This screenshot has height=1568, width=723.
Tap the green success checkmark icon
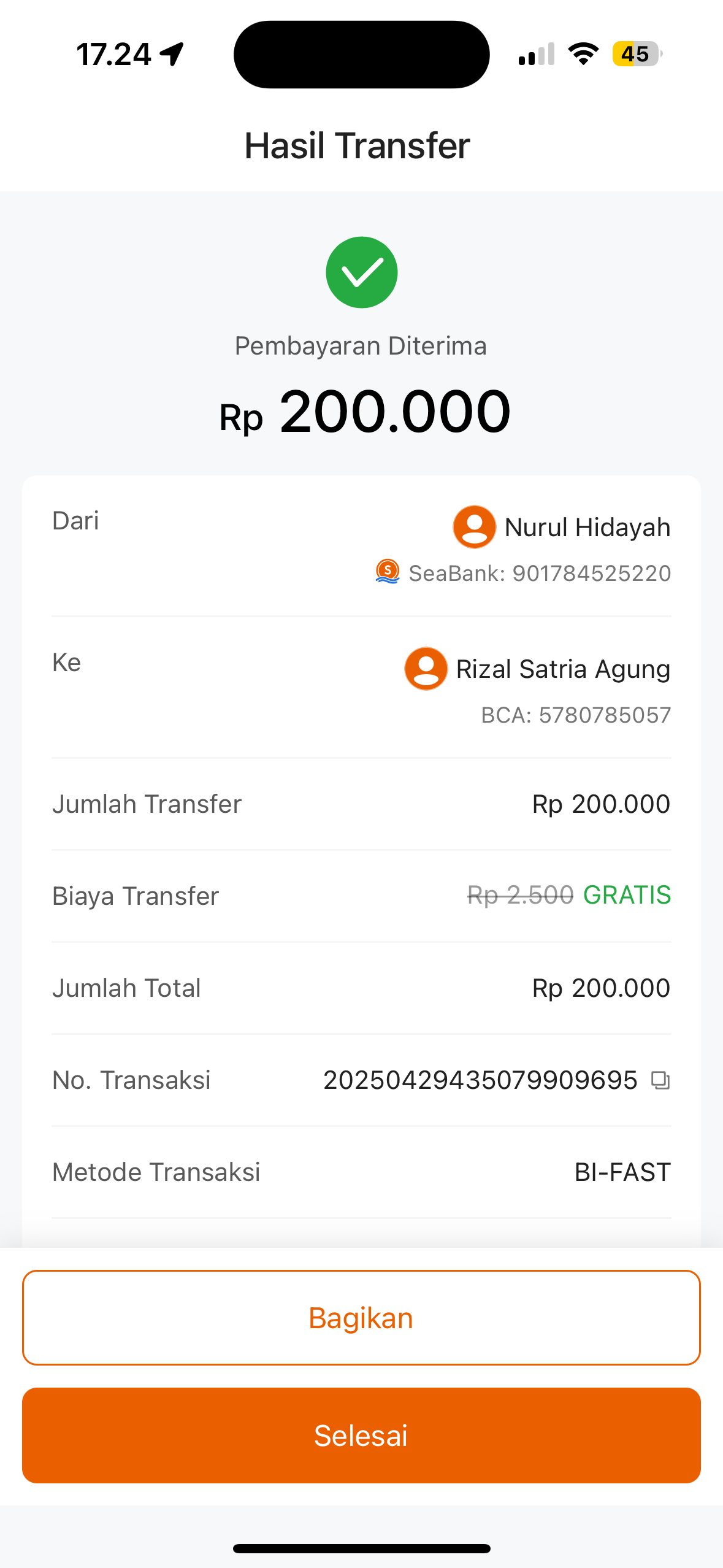(361, 272)
